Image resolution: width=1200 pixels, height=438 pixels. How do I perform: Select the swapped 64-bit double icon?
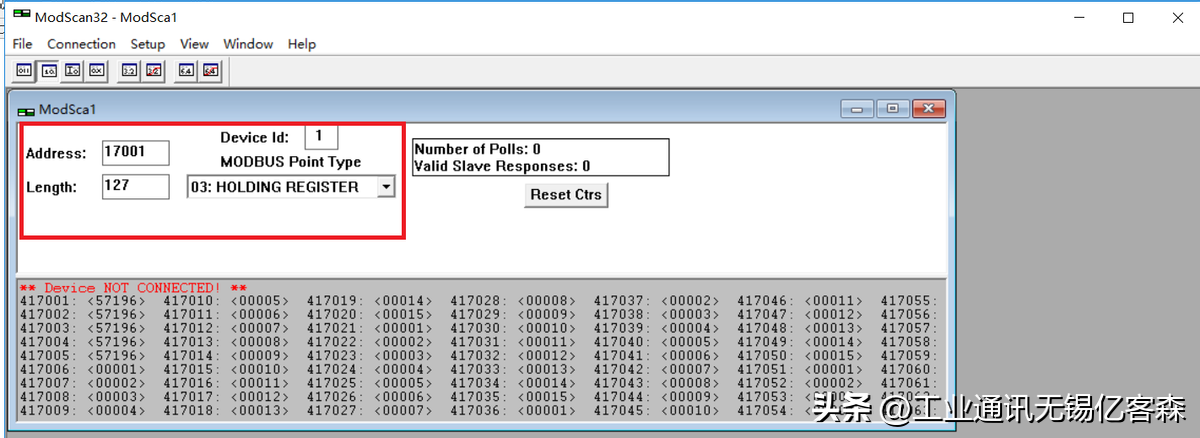tap(210, 71)
